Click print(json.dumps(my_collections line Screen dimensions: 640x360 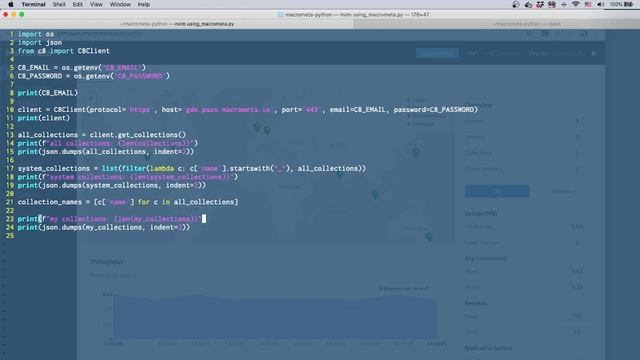click(x=104, y=227)
